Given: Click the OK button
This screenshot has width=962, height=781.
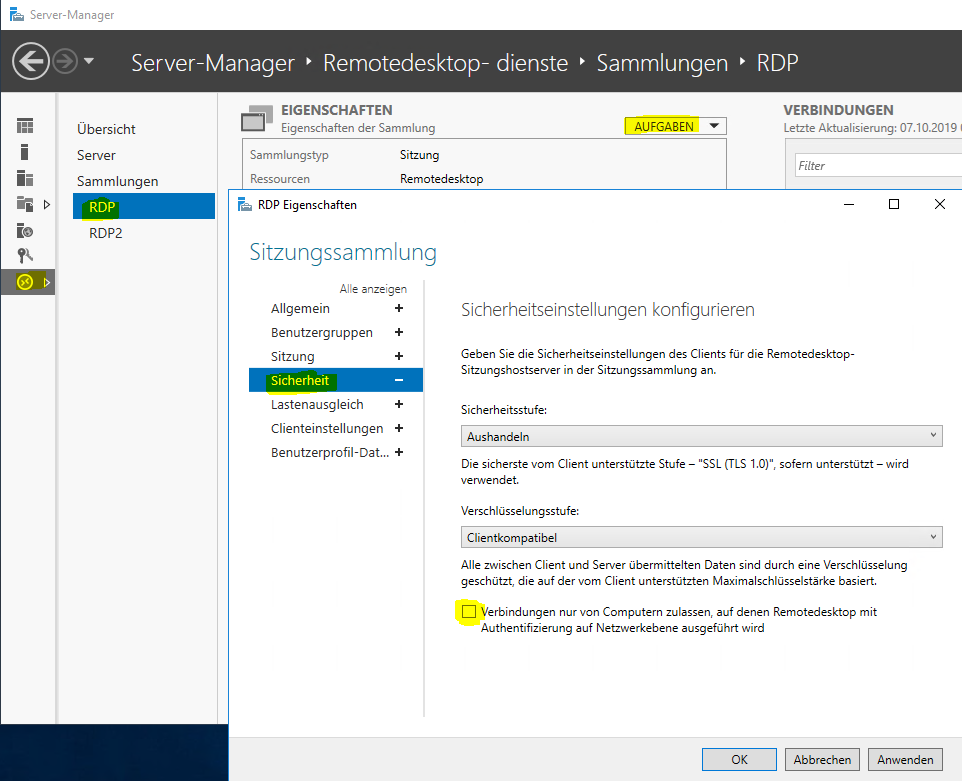Looking at the screenshot, I should click(x=738, y=759).
